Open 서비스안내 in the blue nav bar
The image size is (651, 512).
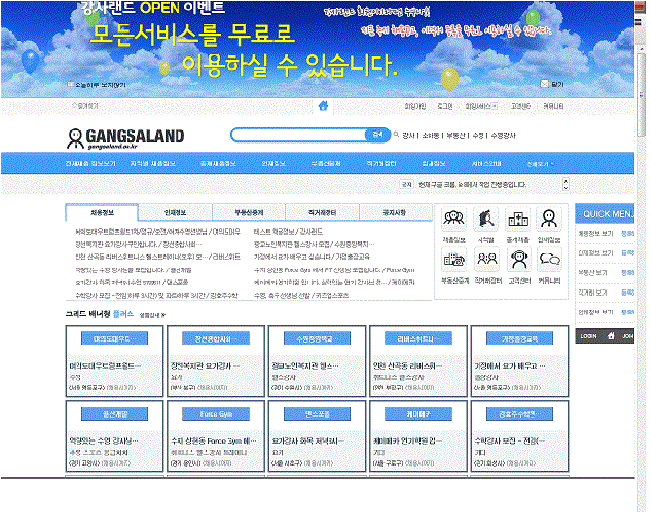487,164
